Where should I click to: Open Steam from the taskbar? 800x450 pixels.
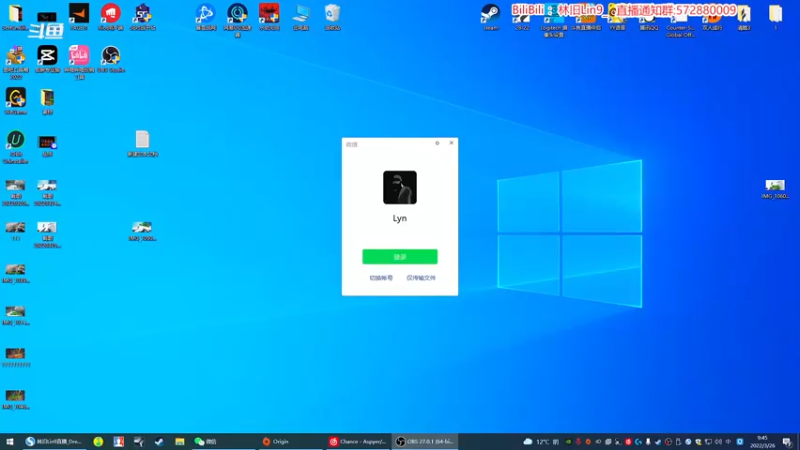159,441
